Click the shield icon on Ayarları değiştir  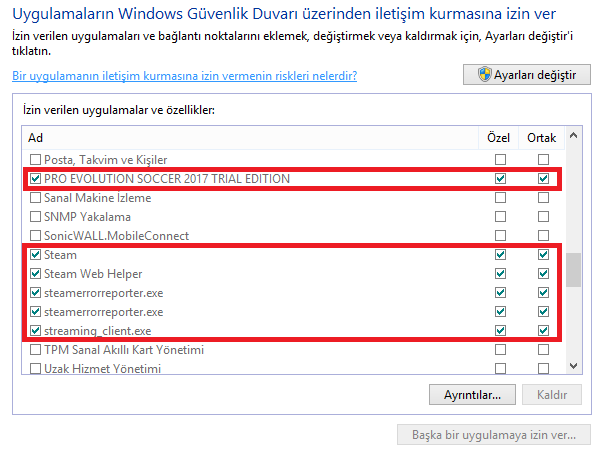pyautogui.click(x=484, y=74)
